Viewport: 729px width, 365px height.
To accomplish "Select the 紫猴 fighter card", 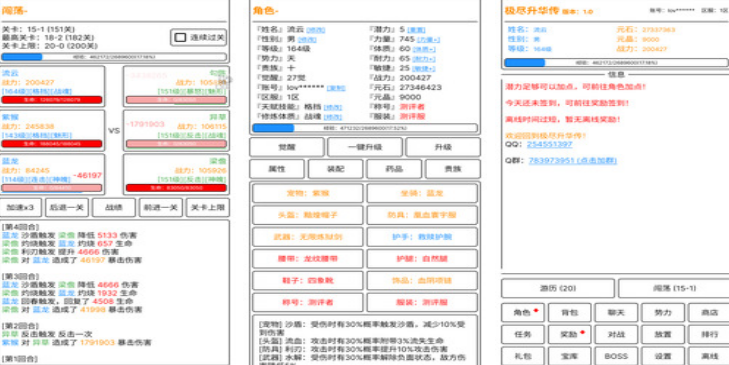I will point(52,130).
